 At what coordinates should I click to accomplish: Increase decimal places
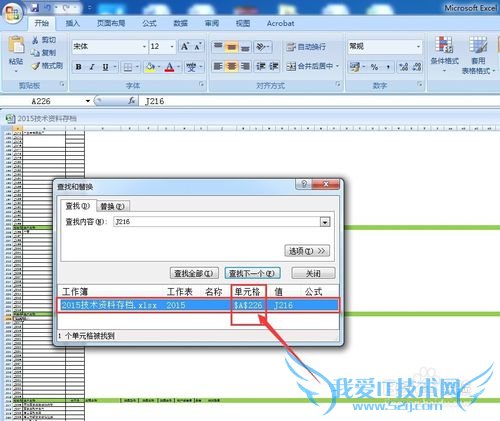(404, 67)
